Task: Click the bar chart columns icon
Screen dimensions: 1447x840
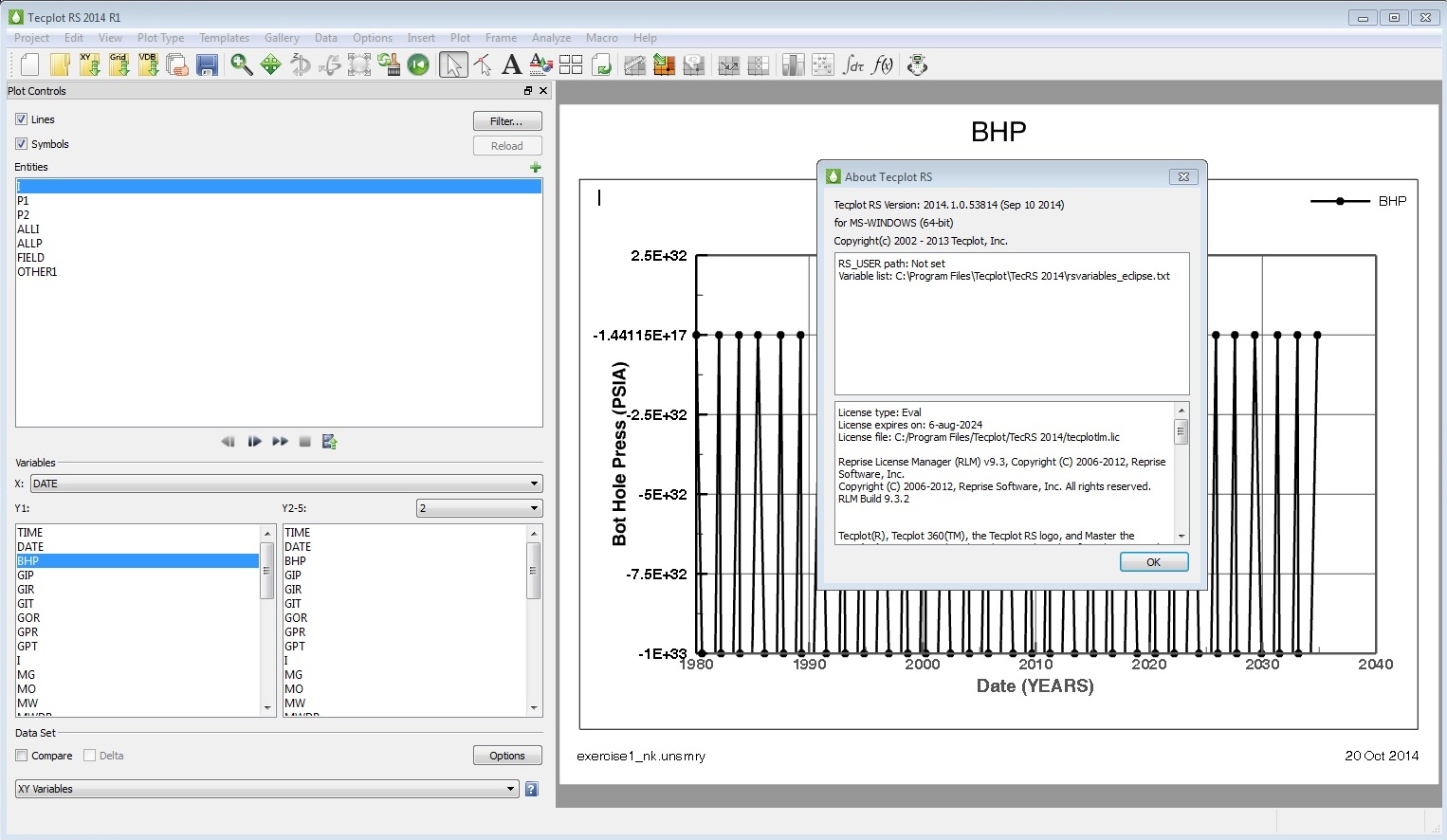Action: [794, 64]
